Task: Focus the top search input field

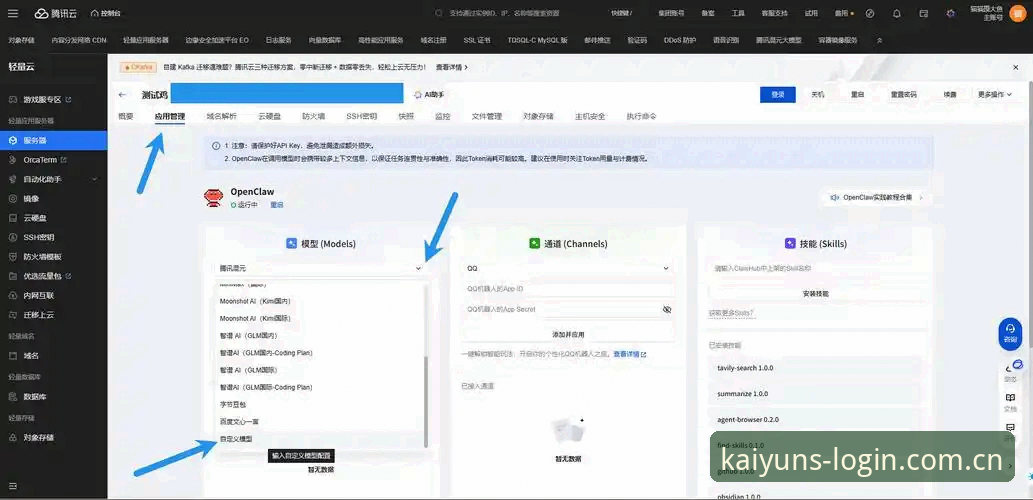Action: [504, 13]
